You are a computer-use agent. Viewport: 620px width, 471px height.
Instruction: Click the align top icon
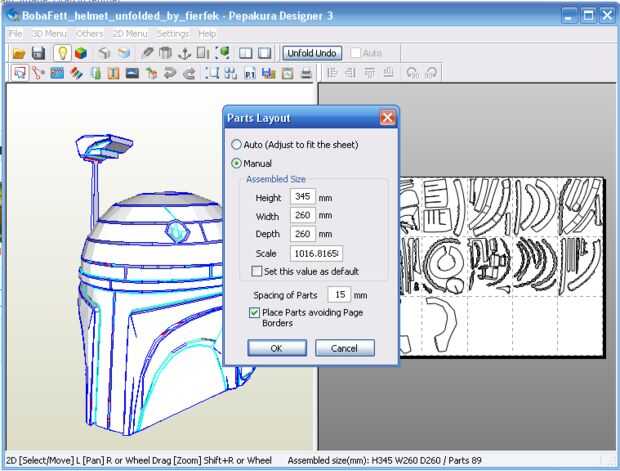[x=370, y=73]
